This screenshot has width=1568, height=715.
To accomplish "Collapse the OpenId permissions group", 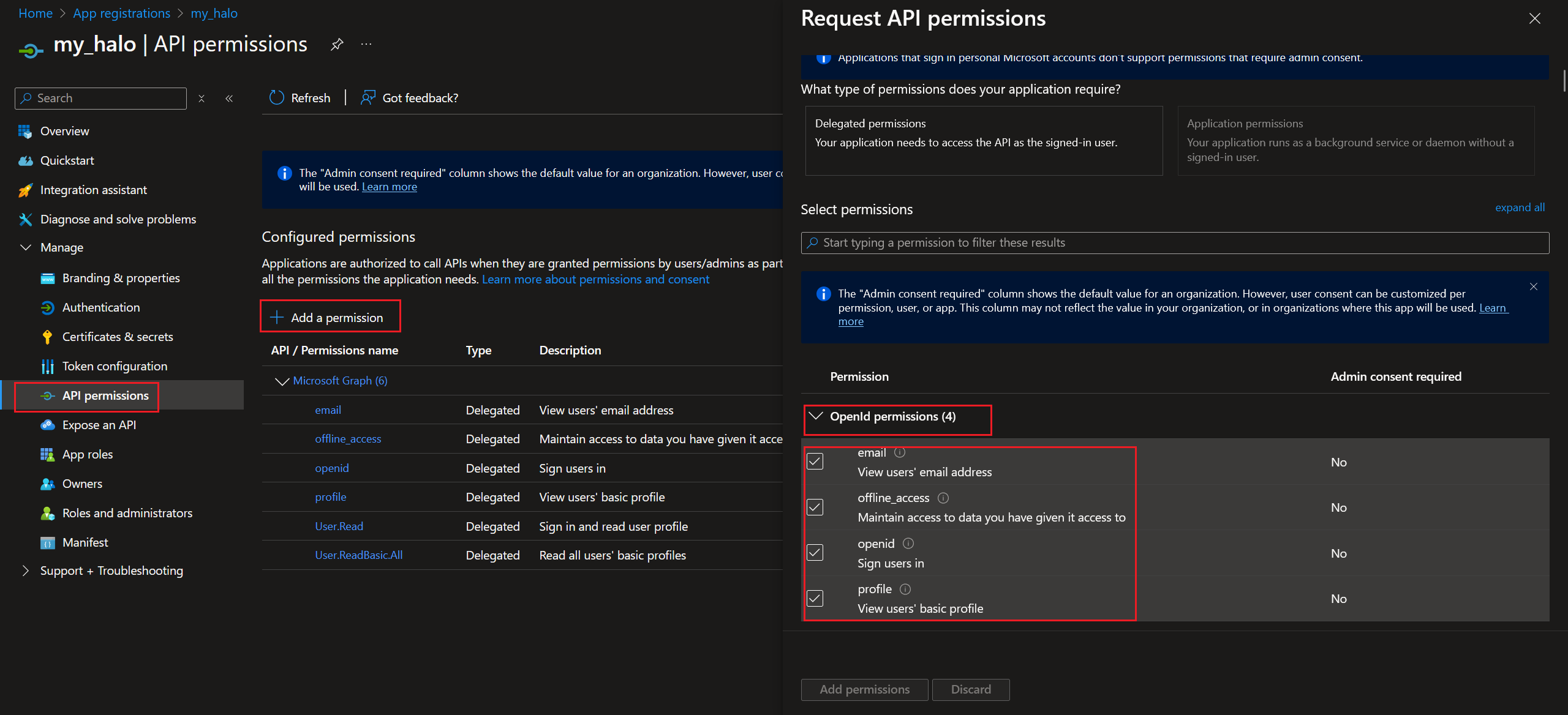I will (x=816, y=416).
